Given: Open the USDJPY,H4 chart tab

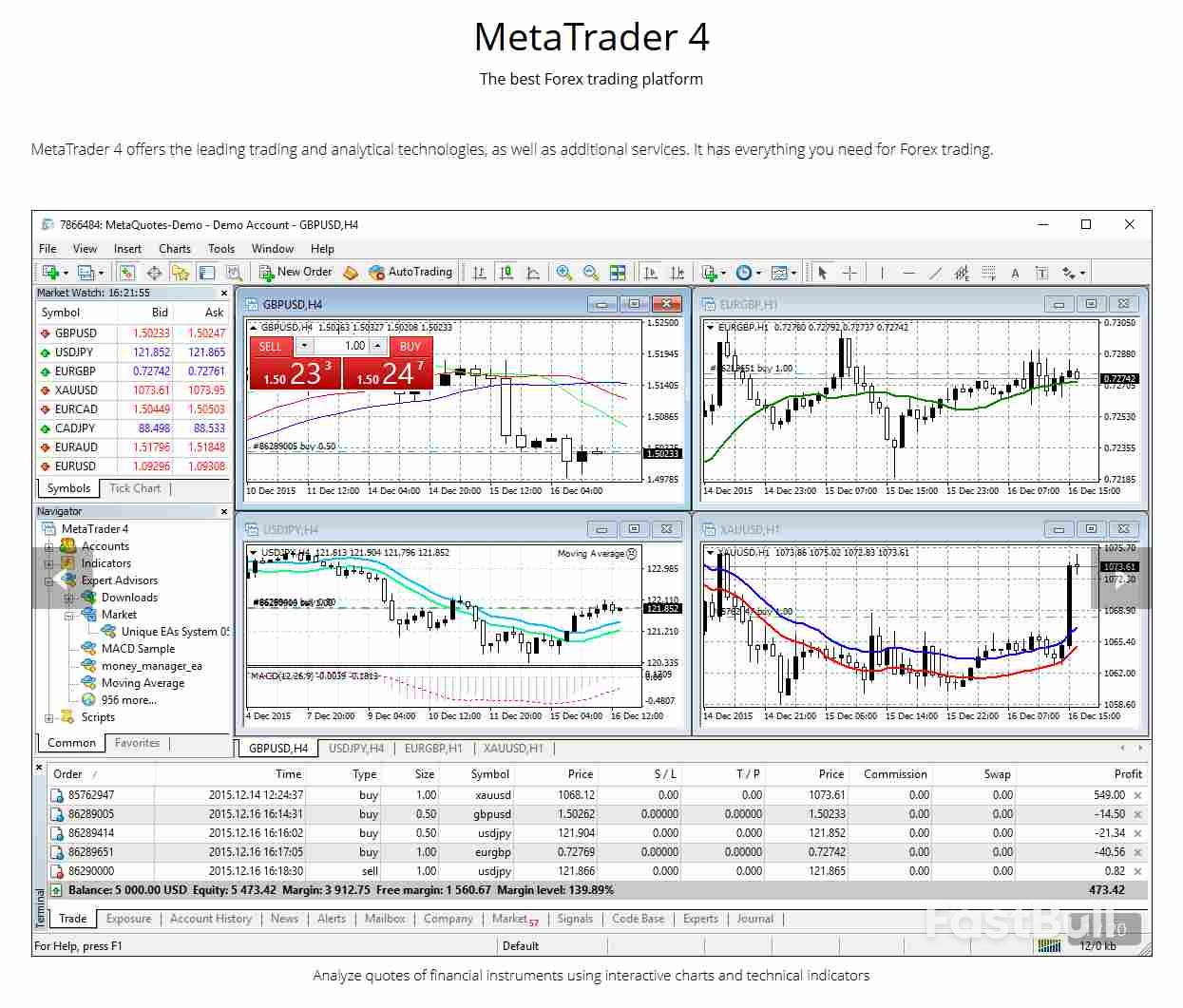Looking at the screenshot, I should 356,749.
